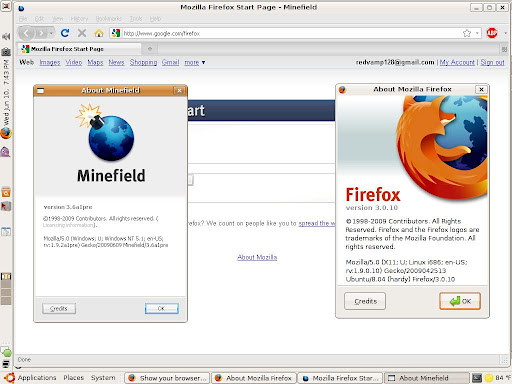Click the camera screenshot icon in side panel
Viewport: 512px width, 384px height.
pos(6,52)
